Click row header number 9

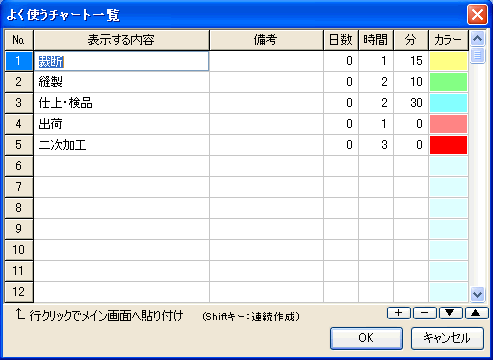(19, 229)
